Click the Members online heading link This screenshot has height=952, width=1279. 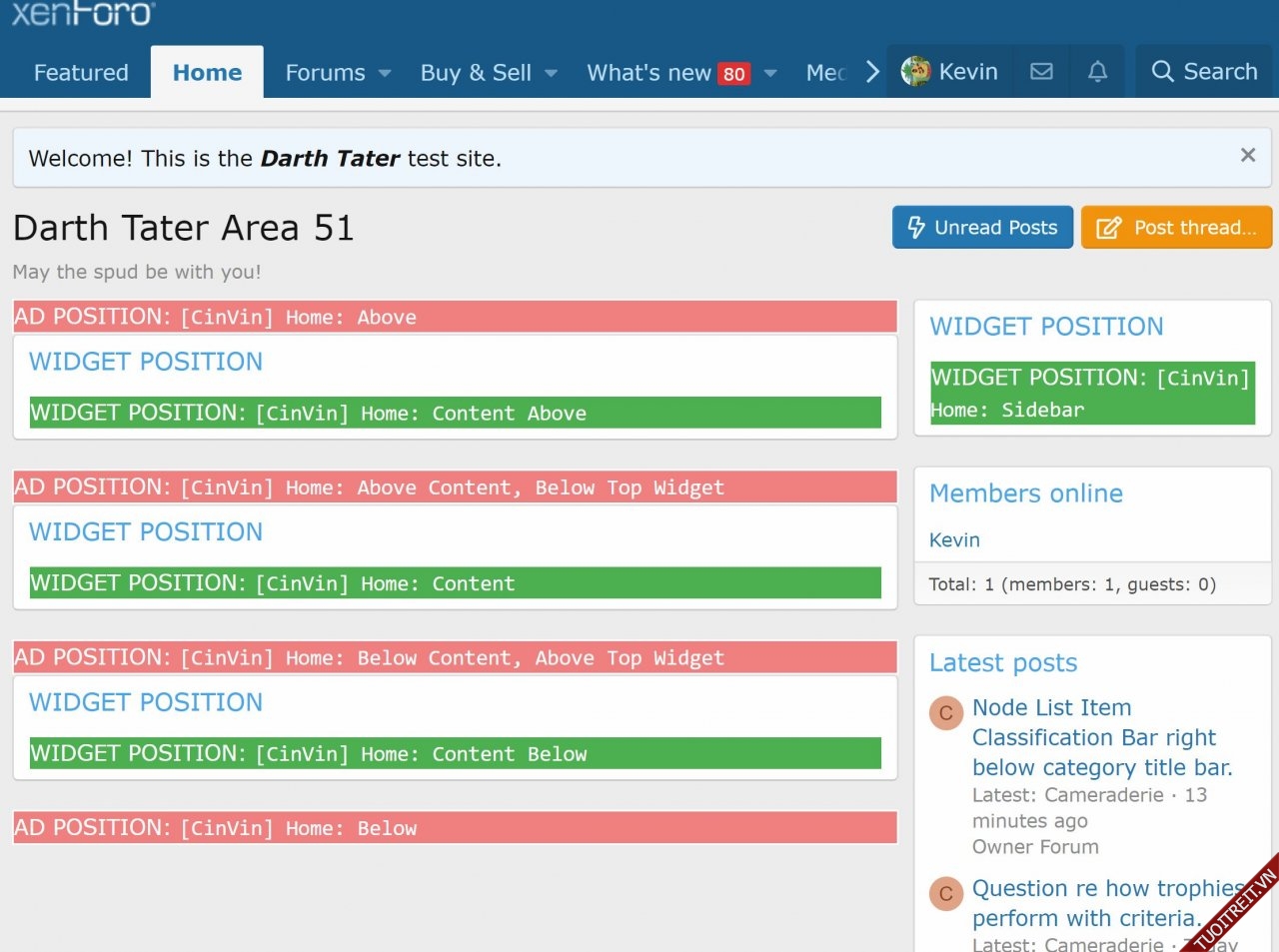pos(1025,493)
